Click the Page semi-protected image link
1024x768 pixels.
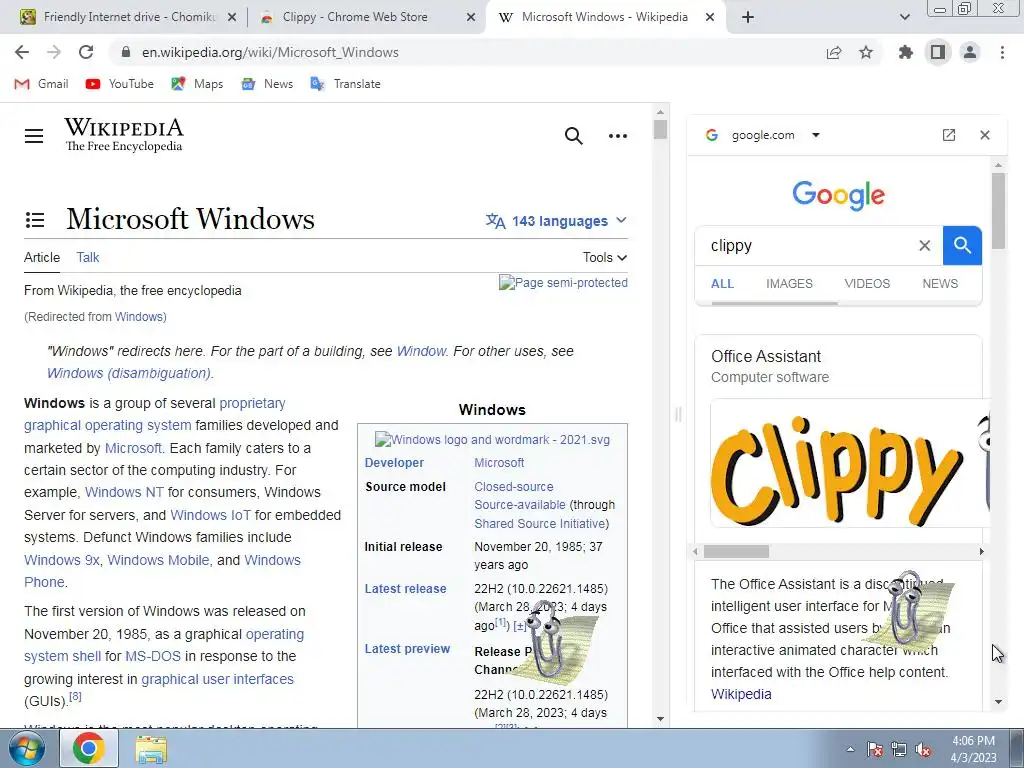pos(563,283)
